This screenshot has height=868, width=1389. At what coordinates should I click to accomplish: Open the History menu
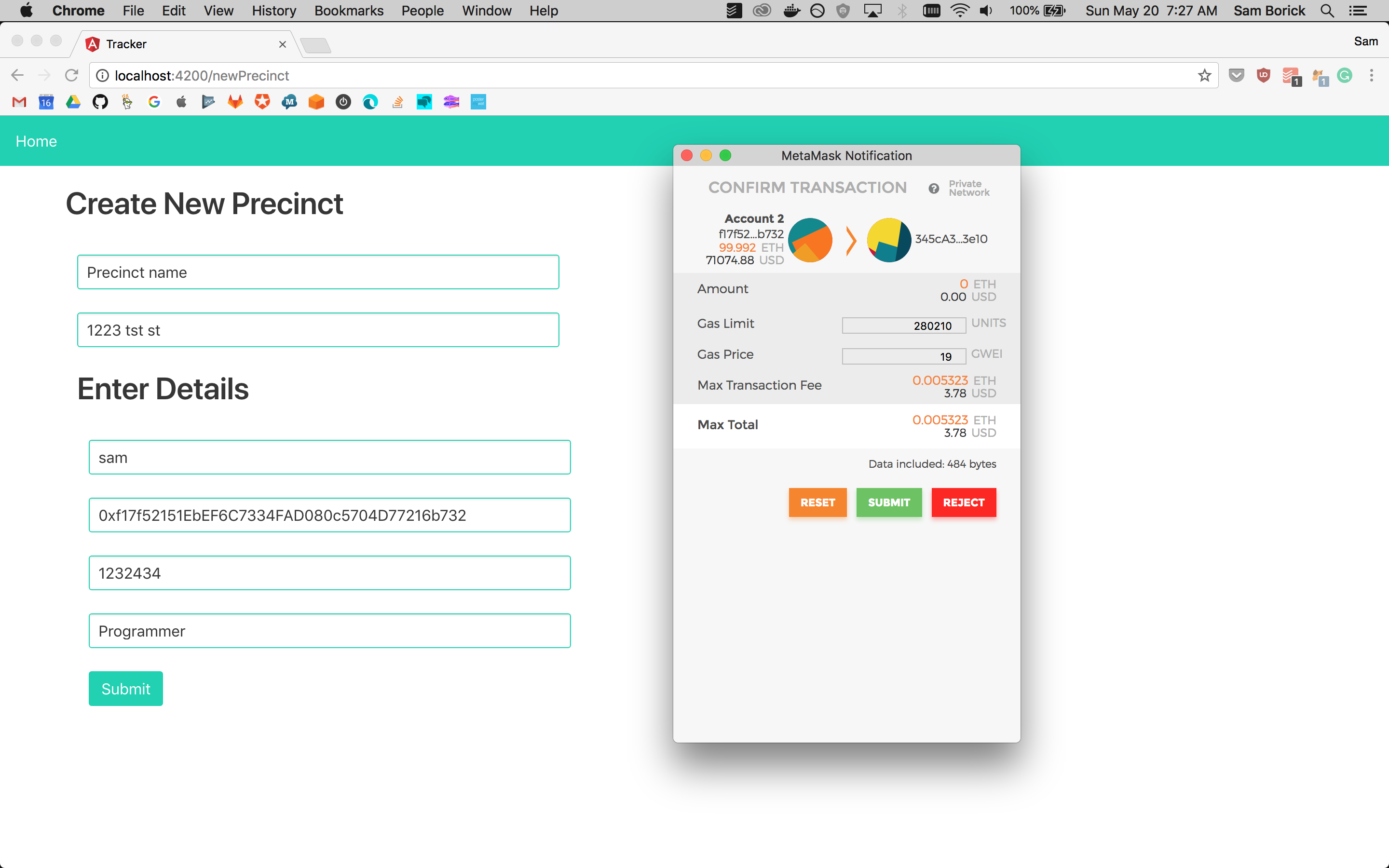274,11
